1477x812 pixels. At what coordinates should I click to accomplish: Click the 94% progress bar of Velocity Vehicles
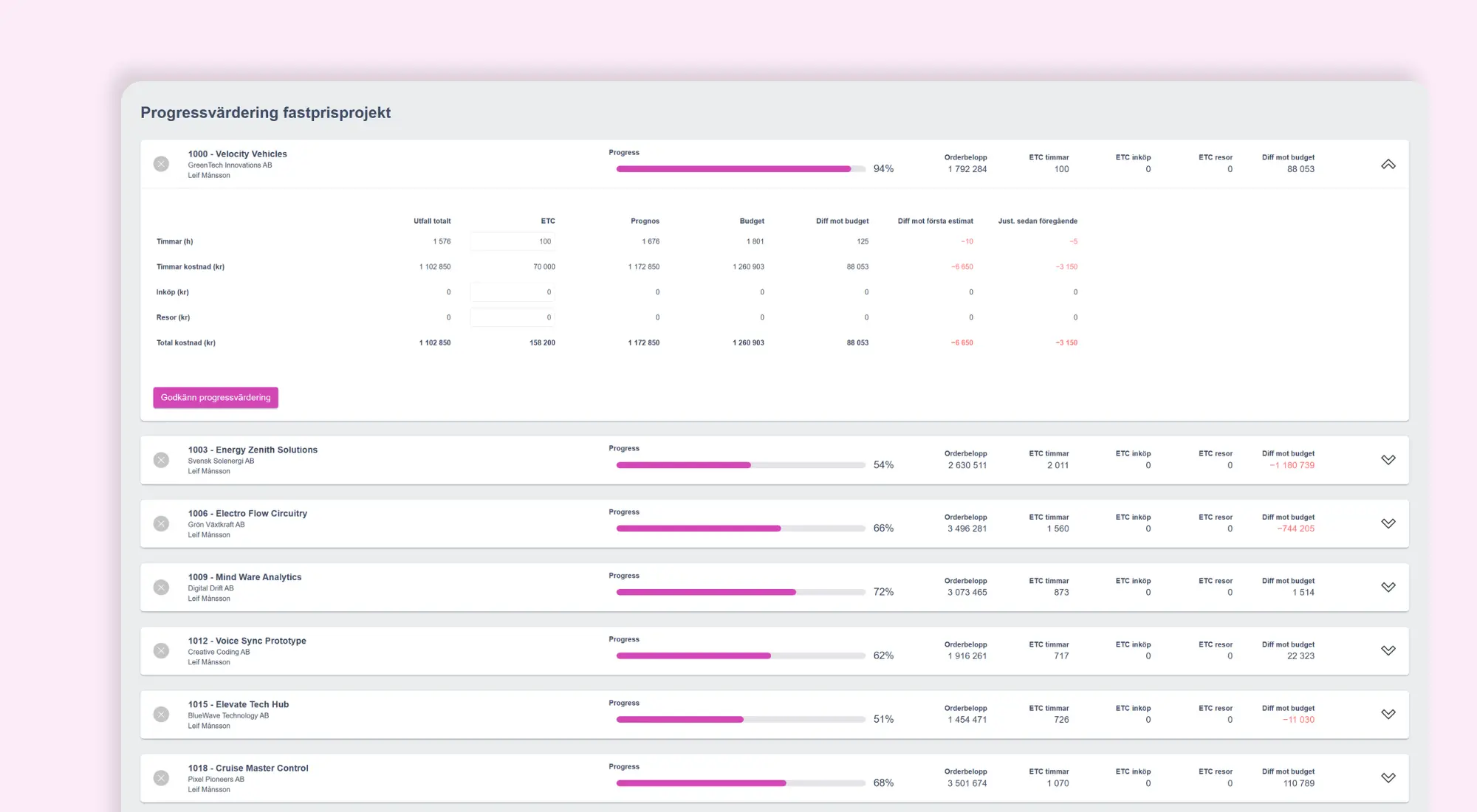tap(741, 169)
